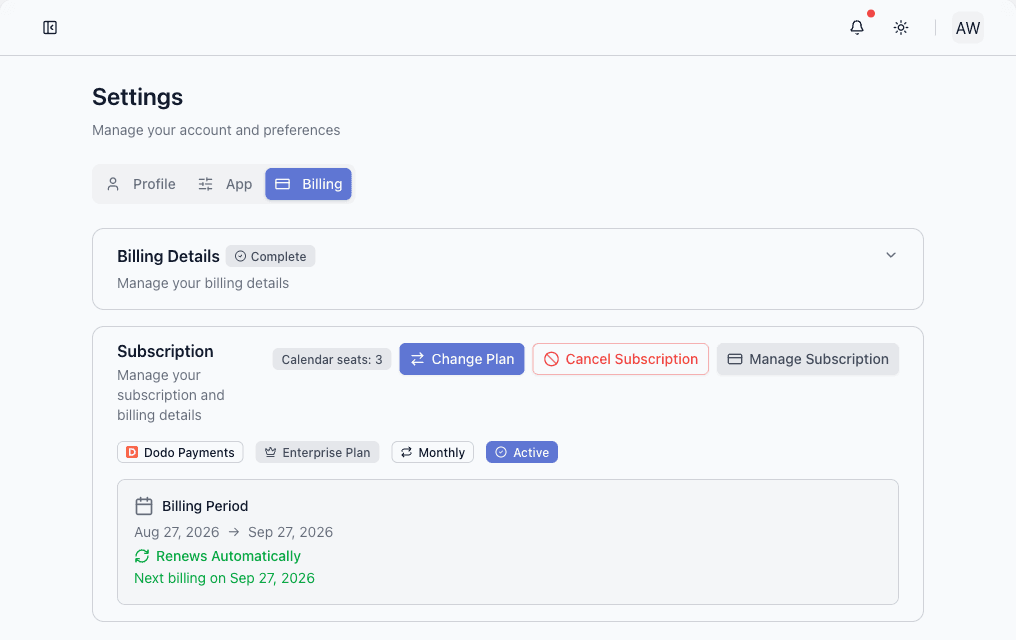Expand the Billing Details section chevron
The width and height of the screenshot is (1016, 640).
coord(891,255)
